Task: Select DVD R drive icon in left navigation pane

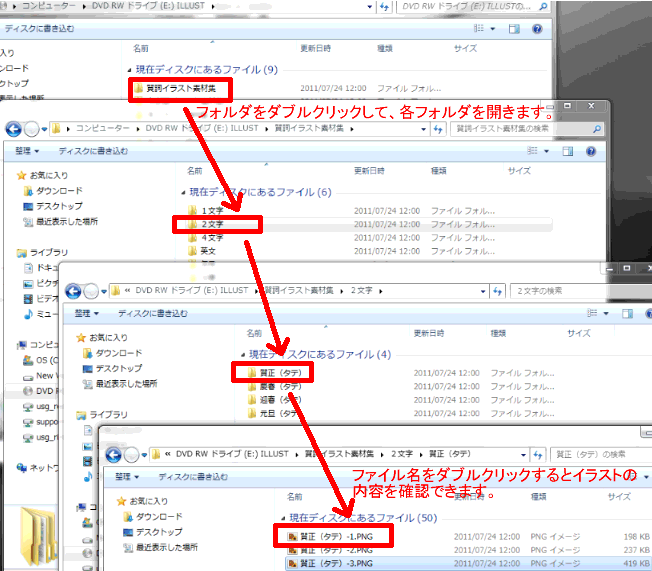Action: coord(28,391)
